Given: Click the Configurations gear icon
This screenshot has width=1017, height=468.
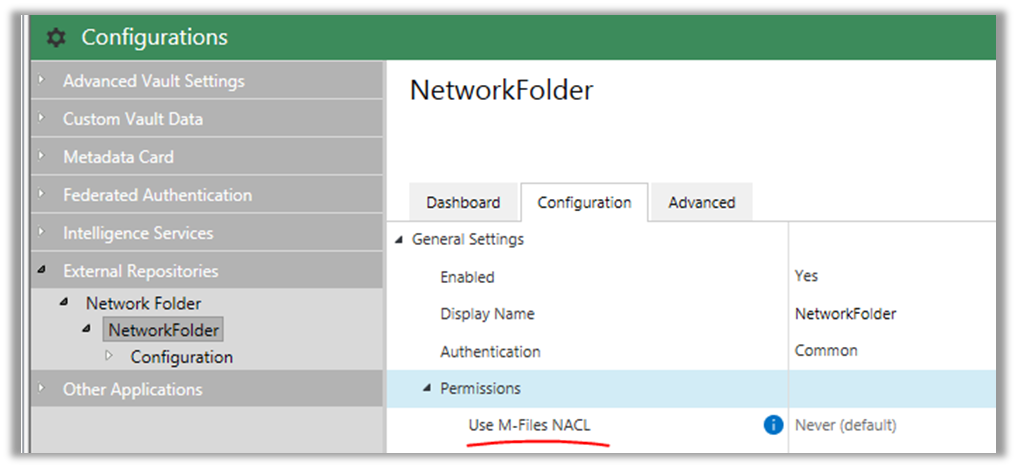Looking at the screenshot, I should pos(57,38).
